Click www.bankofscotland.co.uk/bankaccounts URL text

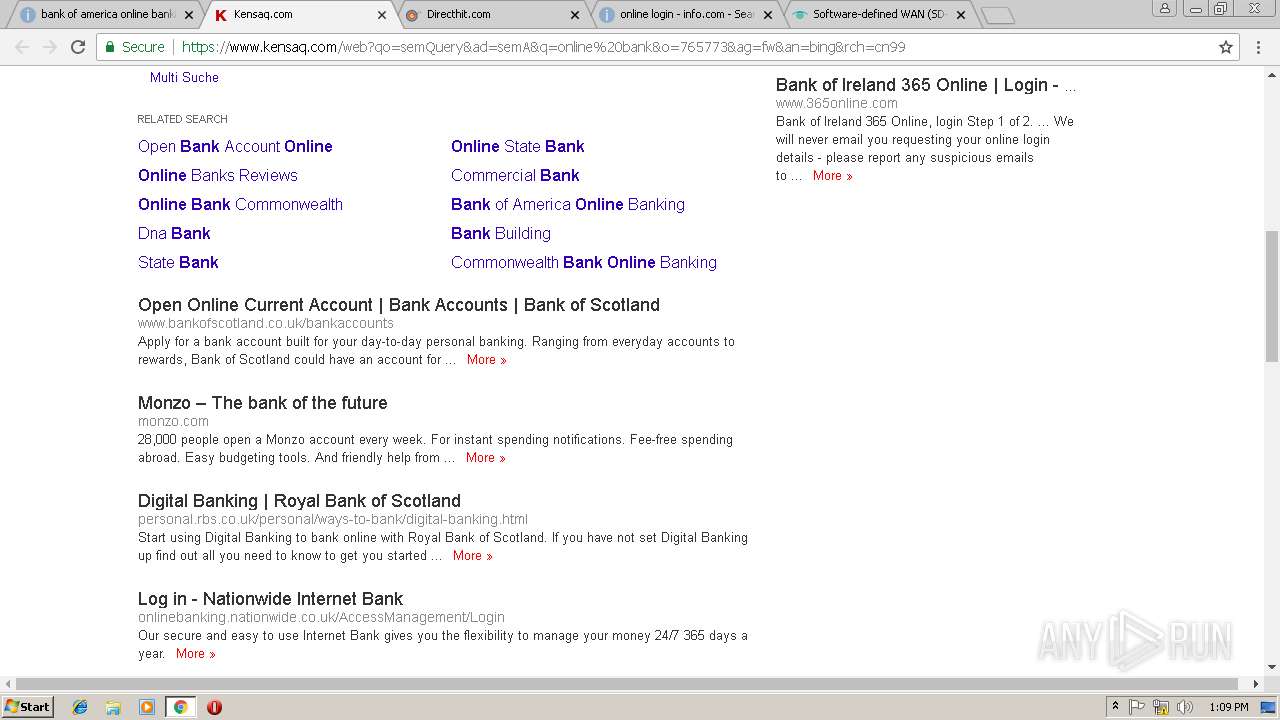266,323
